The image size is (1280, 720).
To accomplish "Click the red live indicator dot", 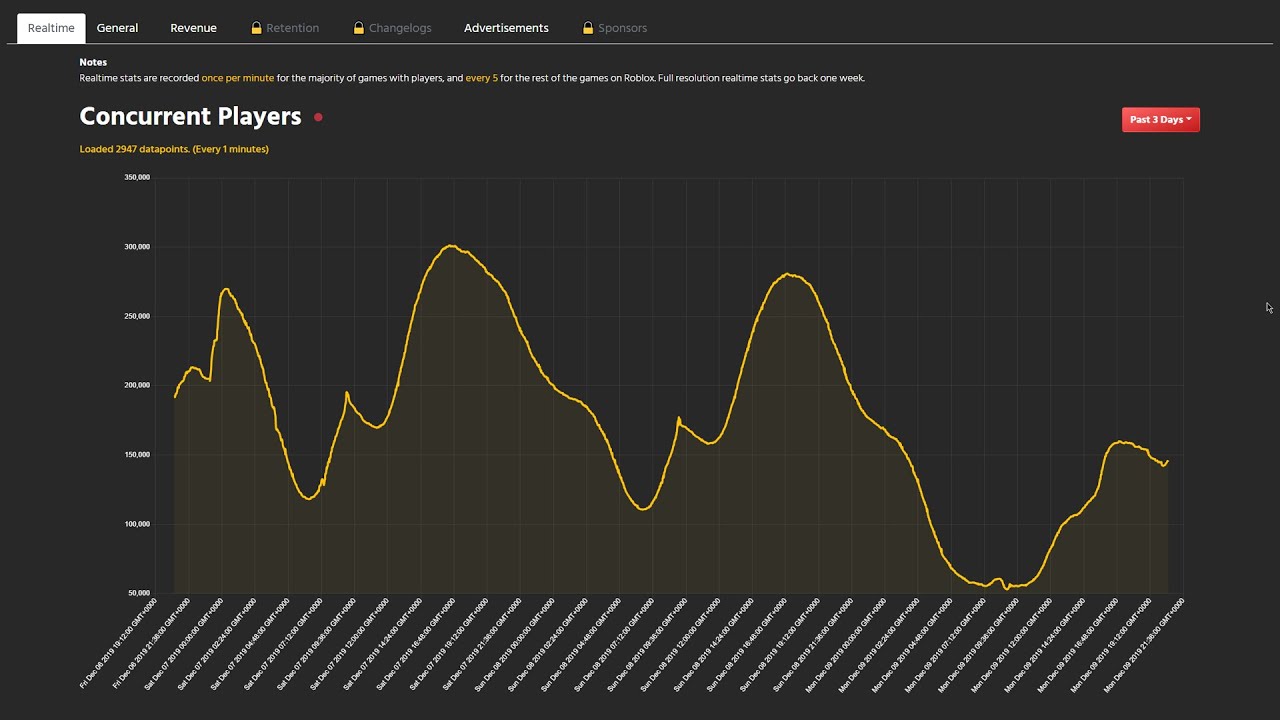I will pos(318,117).
